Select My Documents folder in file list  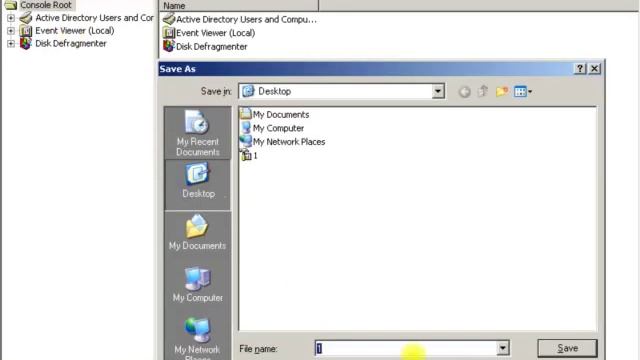coord(275,114)
